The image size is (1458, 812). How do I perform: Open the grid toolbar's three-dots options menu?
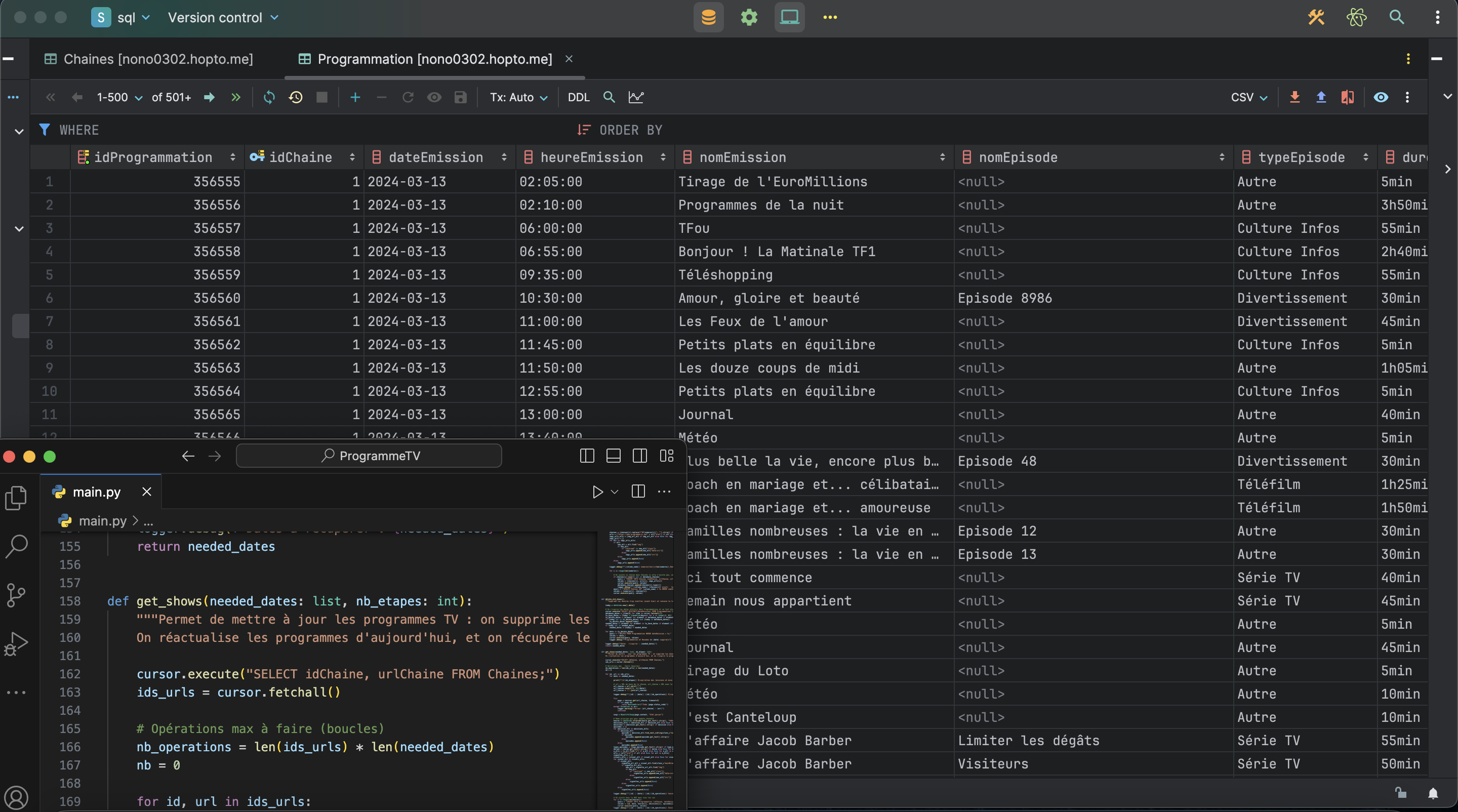click(1407, 97)
